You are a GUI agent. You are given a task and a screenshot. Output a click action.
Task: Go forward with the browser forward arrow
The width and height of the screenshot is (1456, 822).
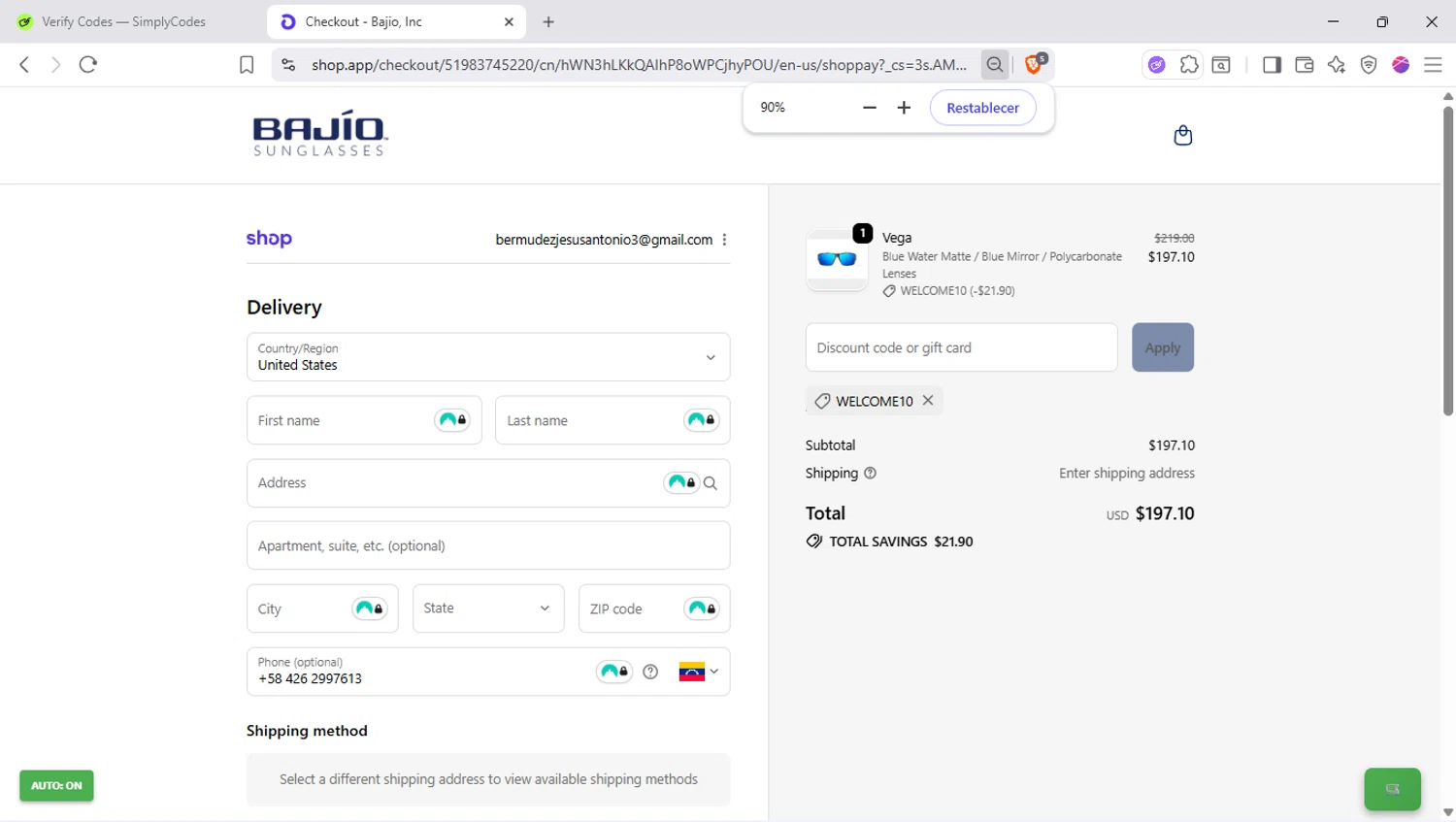click(x=55, y=64)
